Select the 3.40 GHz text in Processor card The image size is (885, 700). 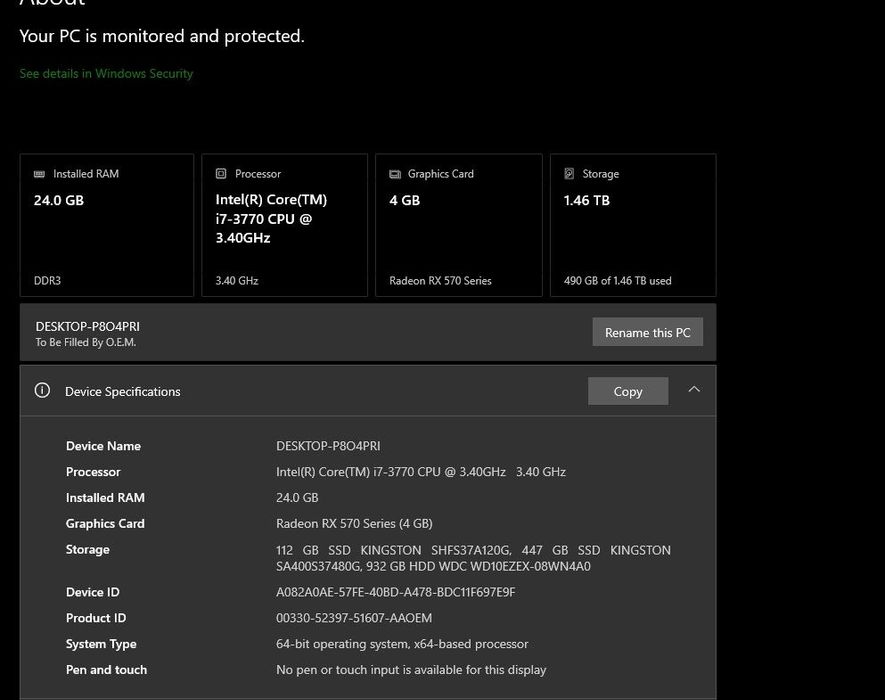pyautogui.click(x=236, y=281)
